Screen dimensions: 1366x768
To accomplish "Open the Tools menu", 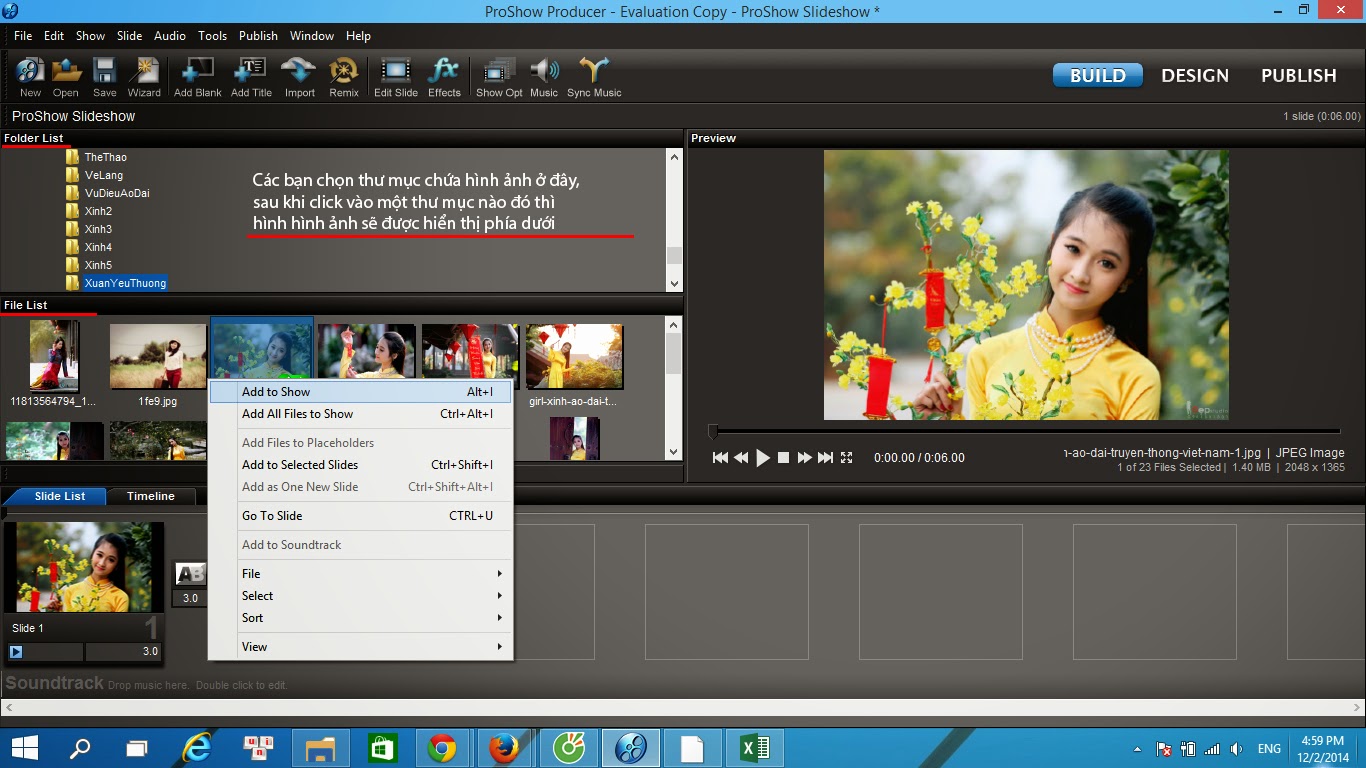I will click(212, 36).
